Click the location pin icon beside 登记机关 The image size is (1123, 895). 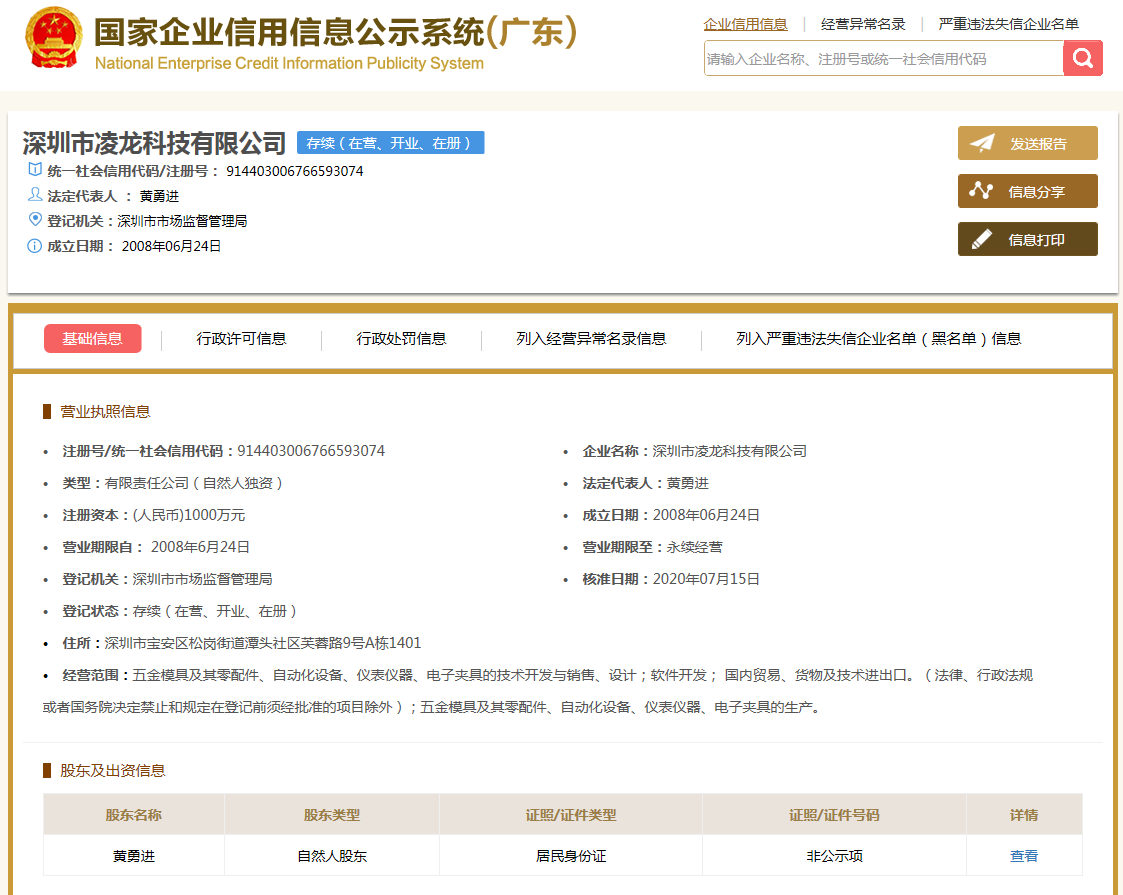34,220
